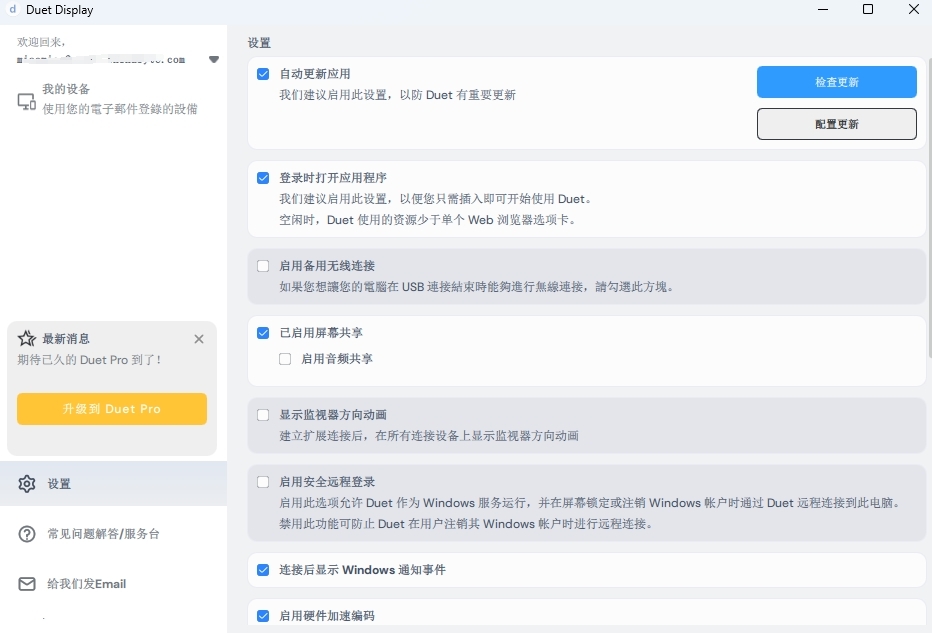Expand the account email dropdown arrow
This screenshot has width=932, height=633.
(214, 59)
